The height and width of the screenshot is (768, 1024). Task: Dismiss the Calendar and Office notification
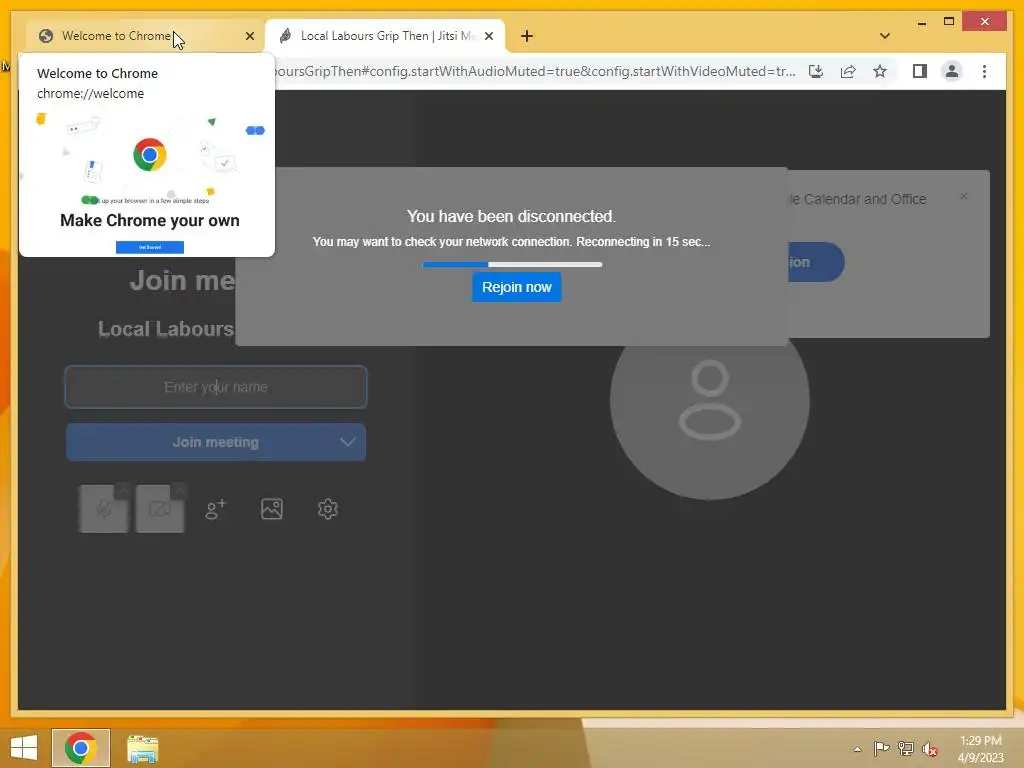click(x=964, y=196)
